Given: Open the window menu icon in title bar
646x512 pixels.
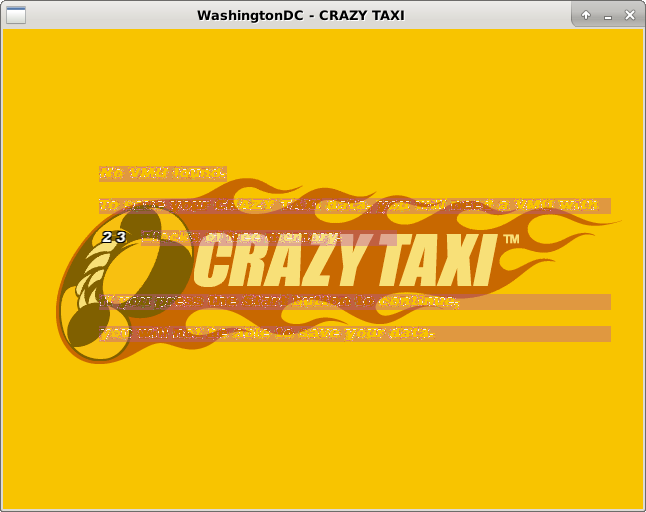Looking at the screenshot, I should (16, 15).
